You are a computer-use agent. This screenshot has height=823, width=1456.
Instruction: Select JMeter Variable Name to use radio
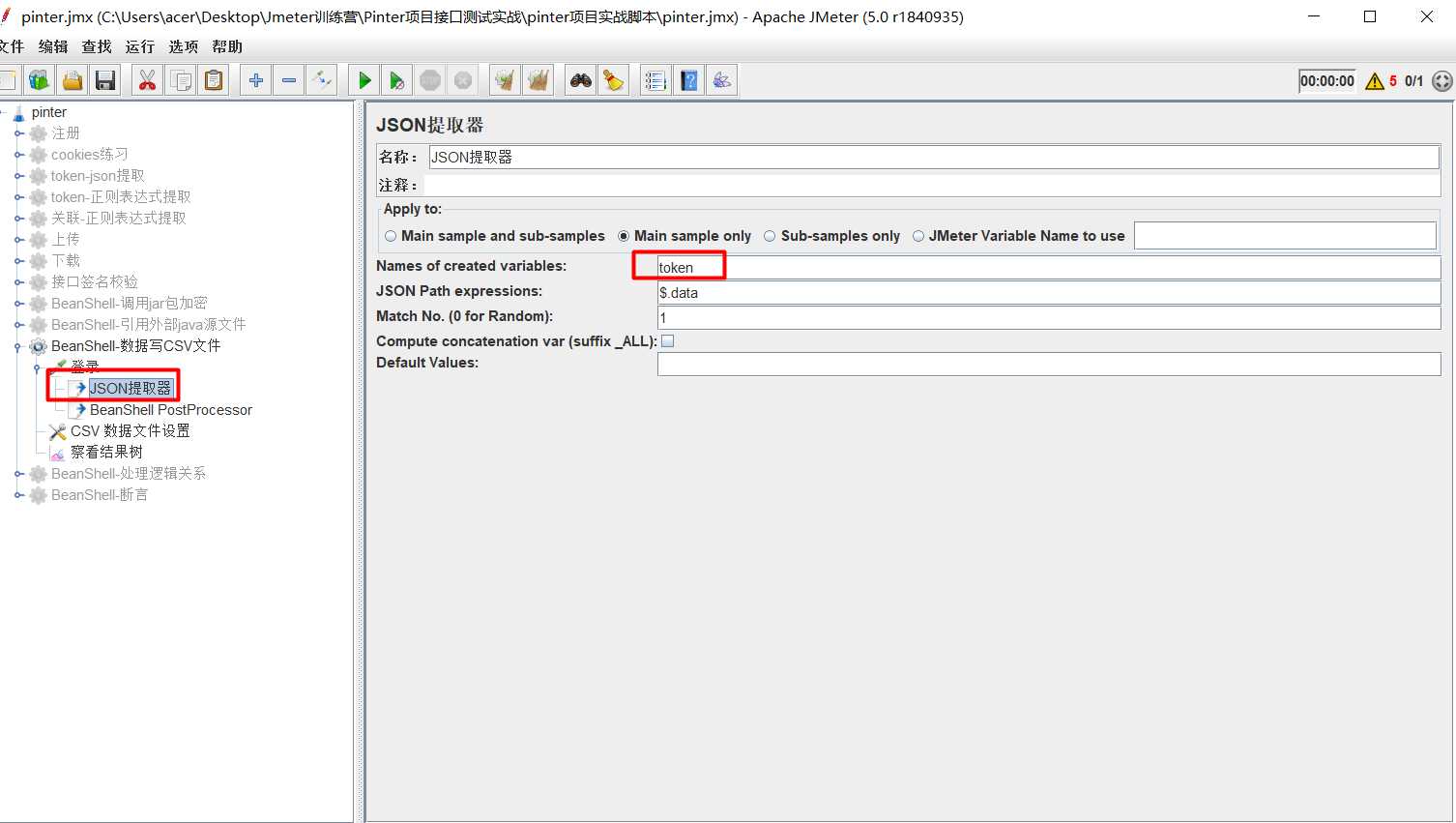[918, 236]
